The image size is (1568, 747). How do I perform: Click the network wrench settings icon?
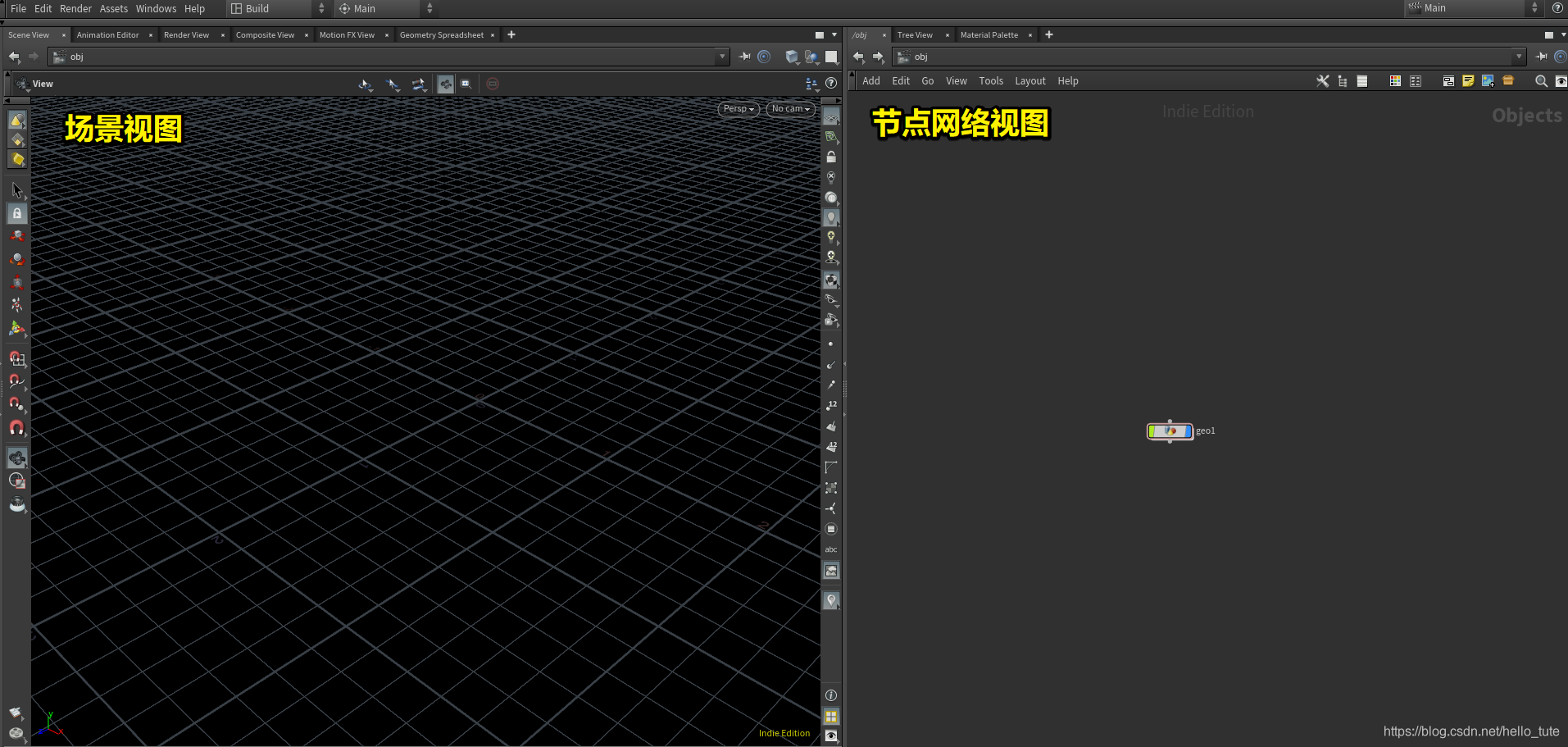coord(1323,81)
